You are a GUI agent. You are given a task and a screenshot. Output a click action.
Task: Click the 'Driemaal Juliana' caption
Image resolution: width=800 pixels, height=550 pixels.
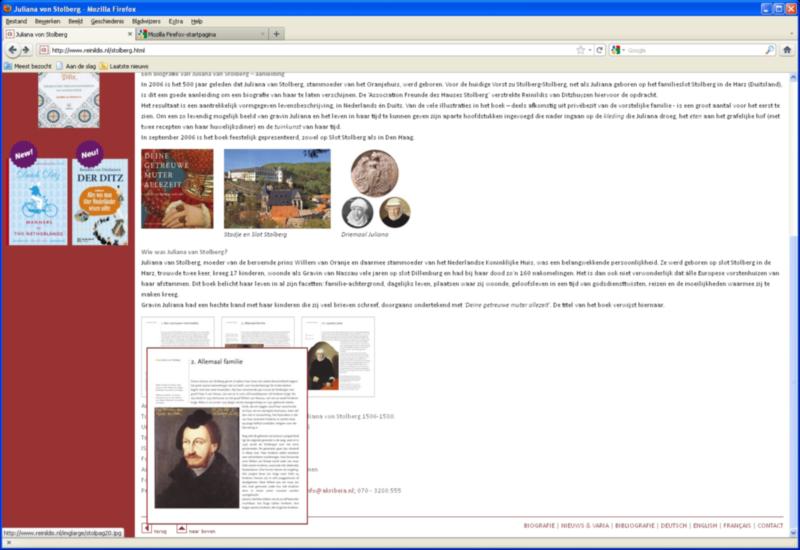tap(364, 235)
